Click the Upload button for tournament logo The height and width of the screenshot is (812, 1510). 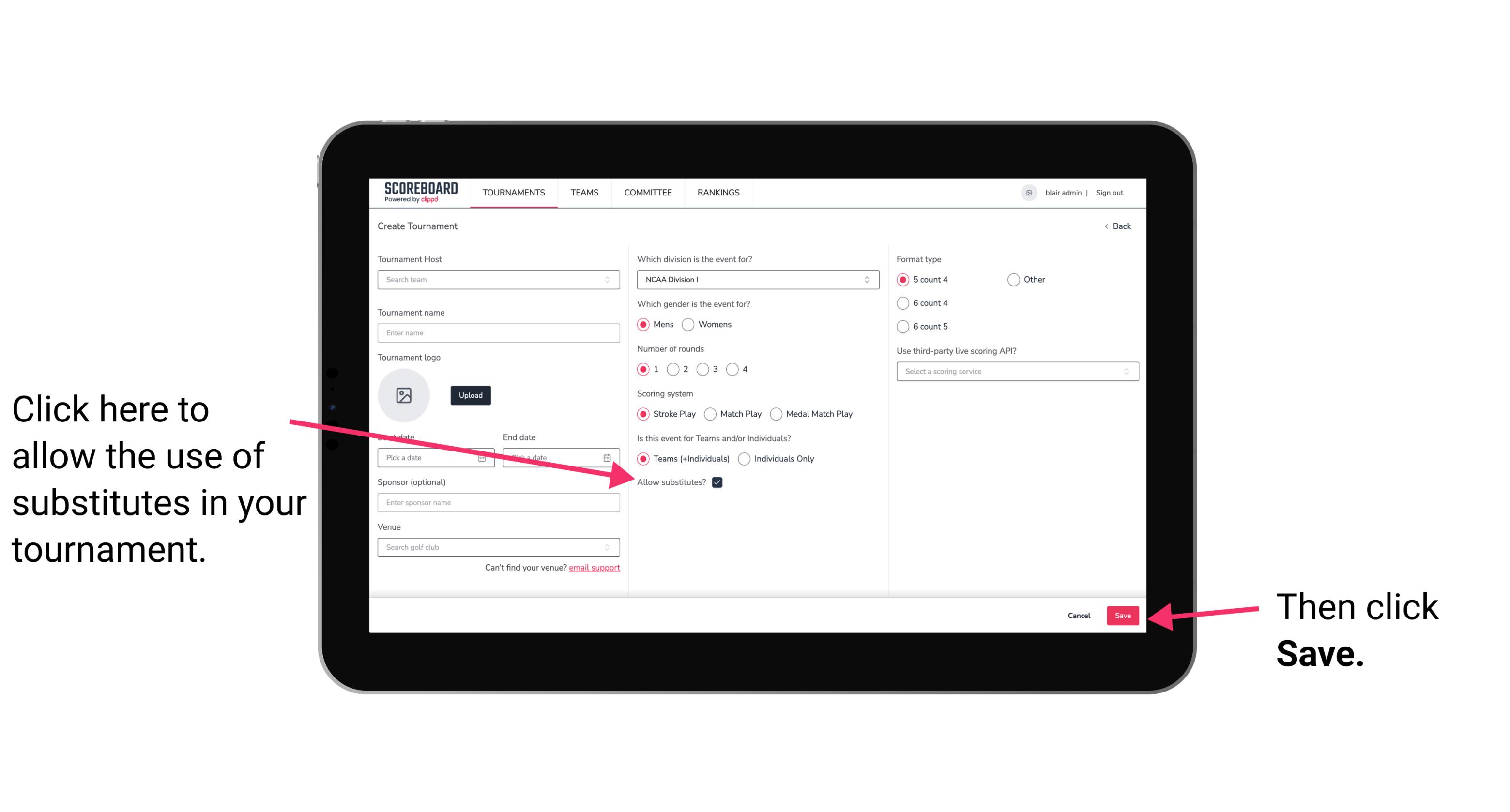click(x=469, y=394)
